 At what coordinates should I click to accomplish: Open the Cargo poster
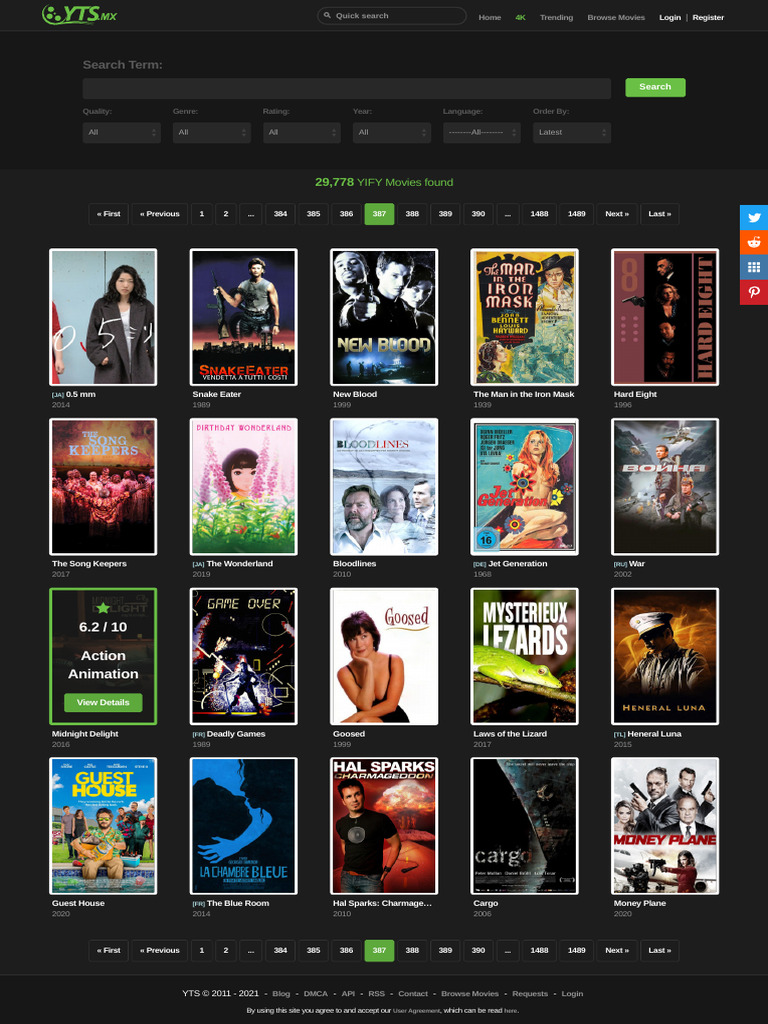tap(524, 827)
